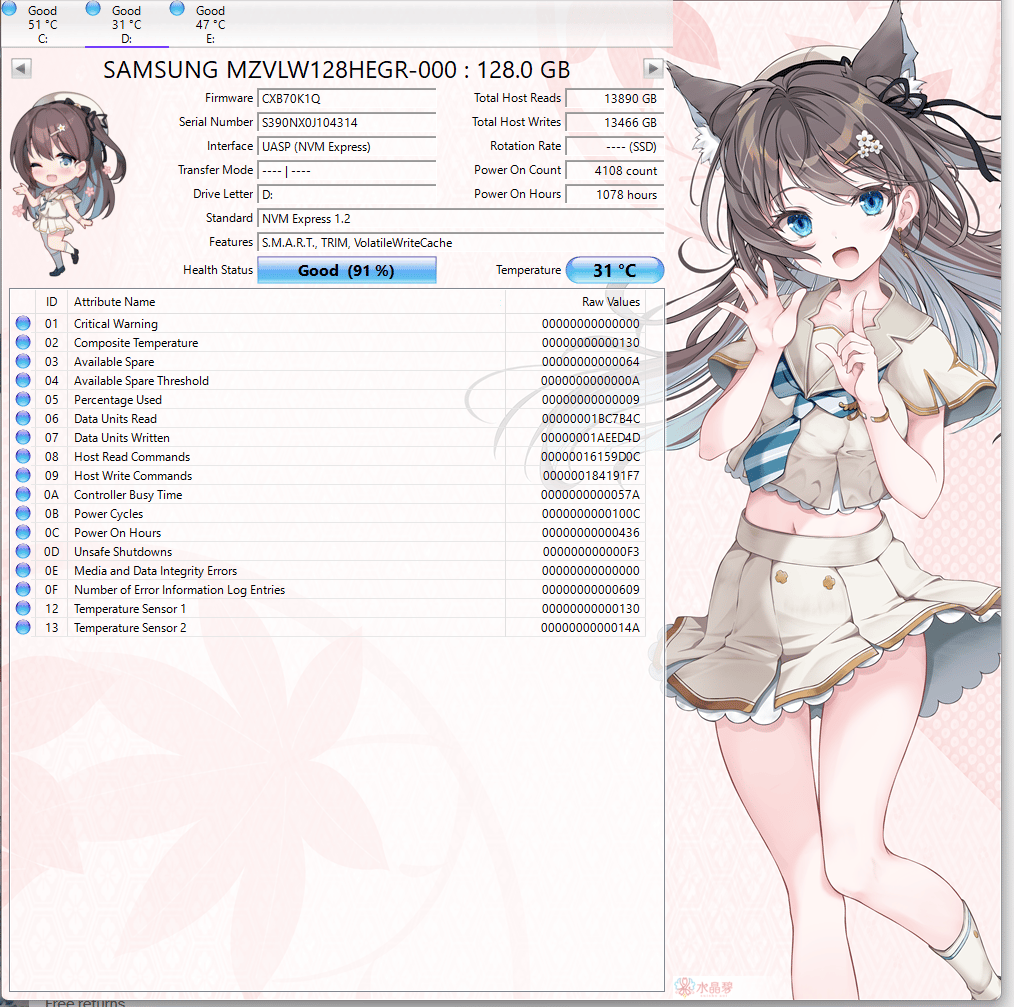Click status orb for Host Read Commands row
The image size is (1014, 1007).
(x=23, y=456)
